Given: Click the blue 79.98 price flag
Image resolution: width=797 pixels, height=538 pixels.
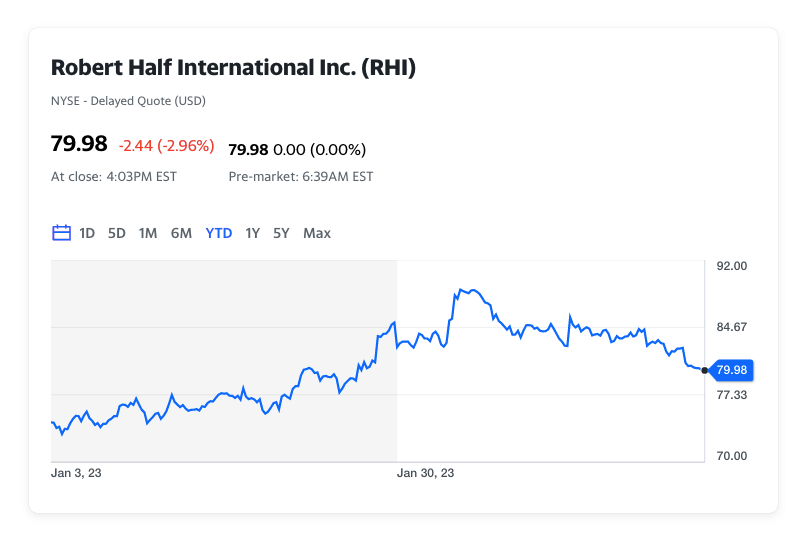Looking at the screenshot, I should 731,370.
